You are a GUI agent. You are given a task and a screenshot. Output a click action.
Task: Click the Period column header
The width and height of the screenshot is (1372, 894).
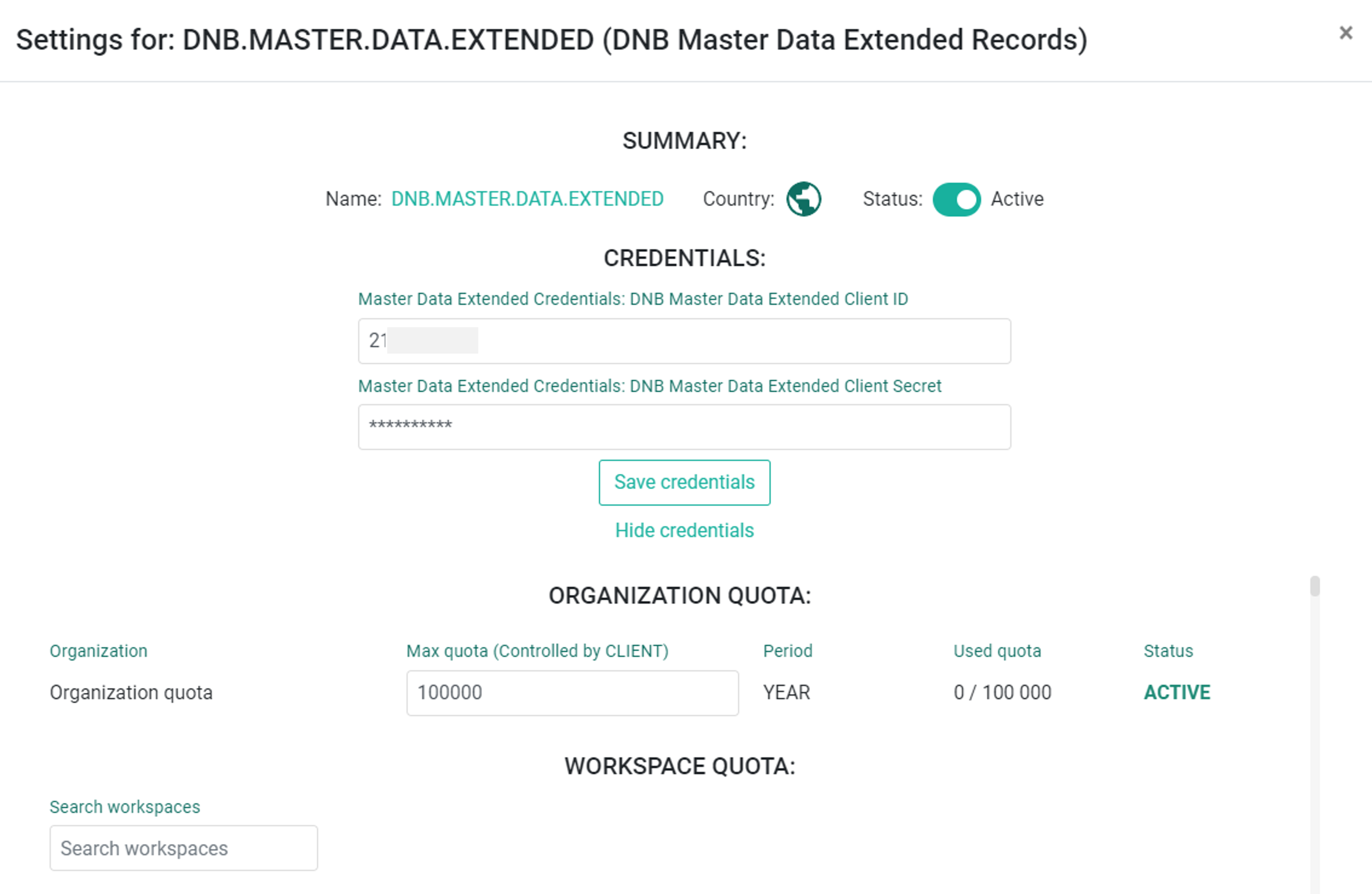pyautogui.click(x=788, y=651)
